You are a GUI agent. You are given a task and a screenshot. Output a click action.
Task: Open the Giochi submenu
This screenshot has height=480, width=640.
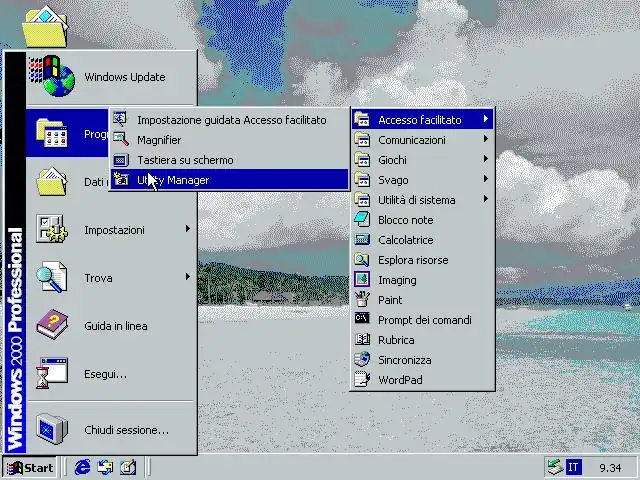[422, 160]
